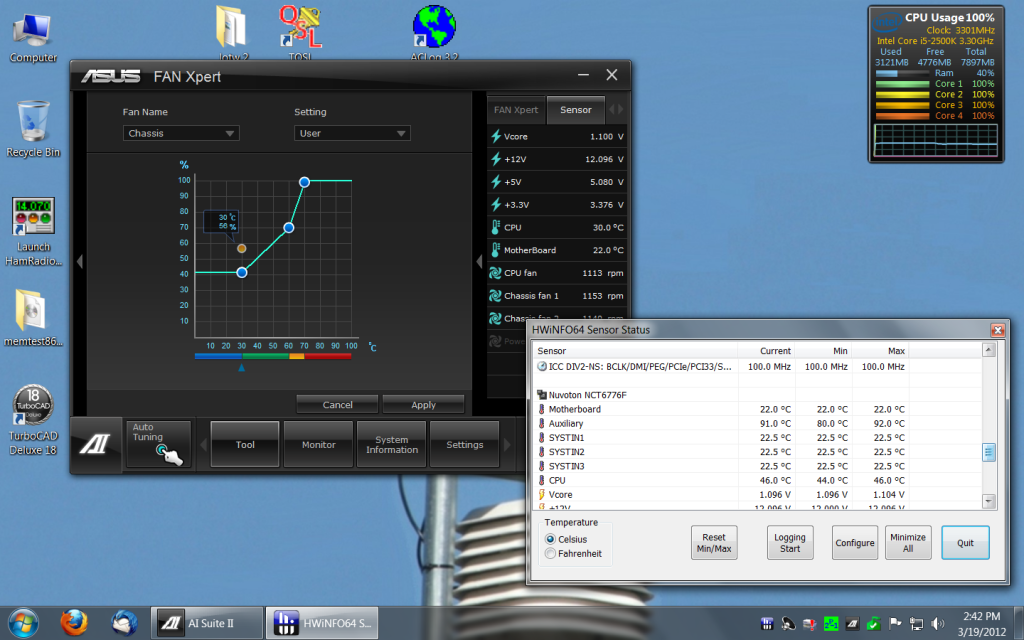Click Apply in FAN Xpert

pyautogui.click(x=423, y=405)
